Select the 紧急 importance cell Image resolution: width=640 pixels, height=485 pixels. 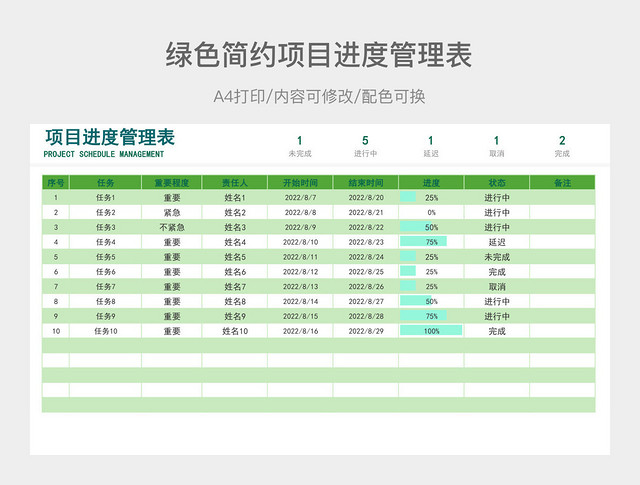point(172,212)
